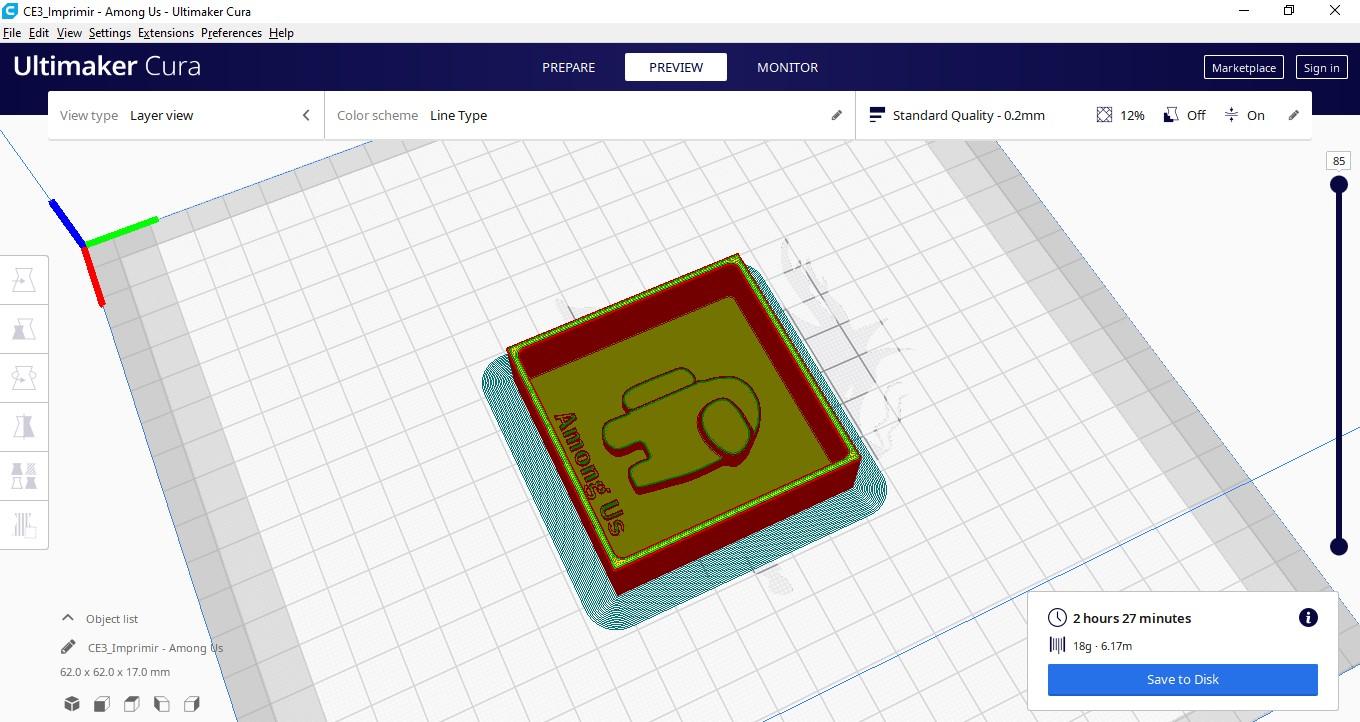
Task: Click the pencil icon next to object name
Action: 68,647
